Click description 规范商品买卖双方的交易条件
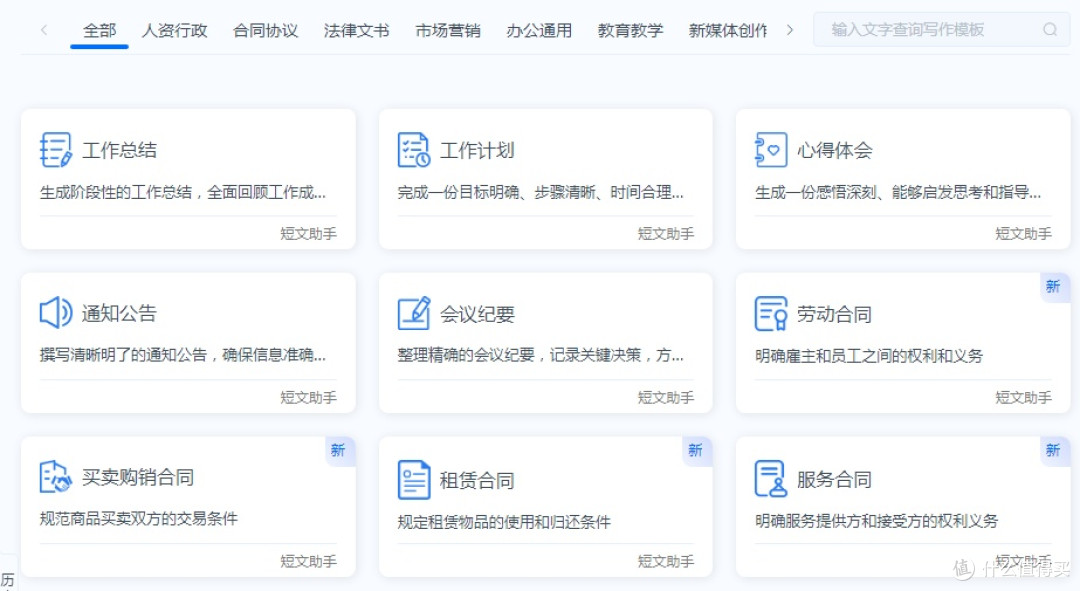 (x=138, y=518)
